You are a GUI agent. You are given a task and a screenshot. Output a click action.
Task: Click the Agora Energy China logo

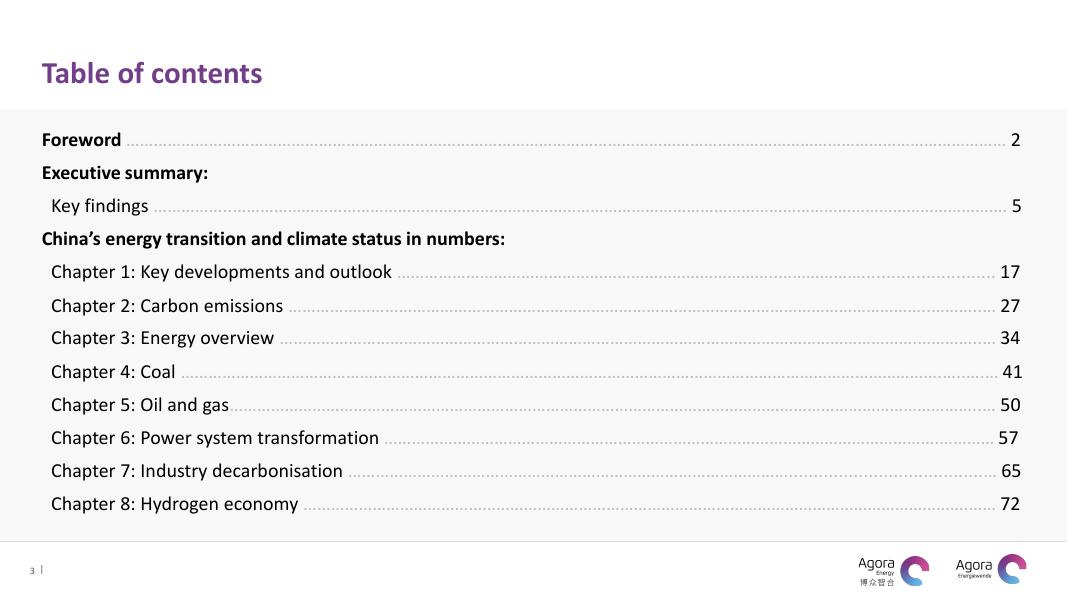[x=893, y=570]
